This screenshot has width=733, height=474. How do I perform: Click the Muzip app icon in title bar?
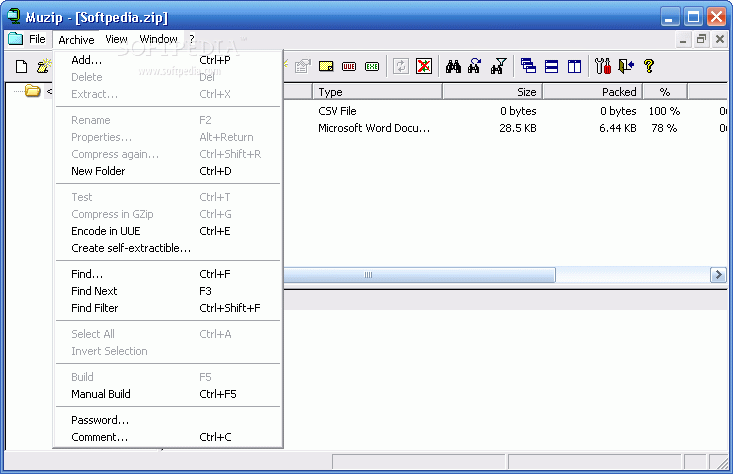[14, 16]
